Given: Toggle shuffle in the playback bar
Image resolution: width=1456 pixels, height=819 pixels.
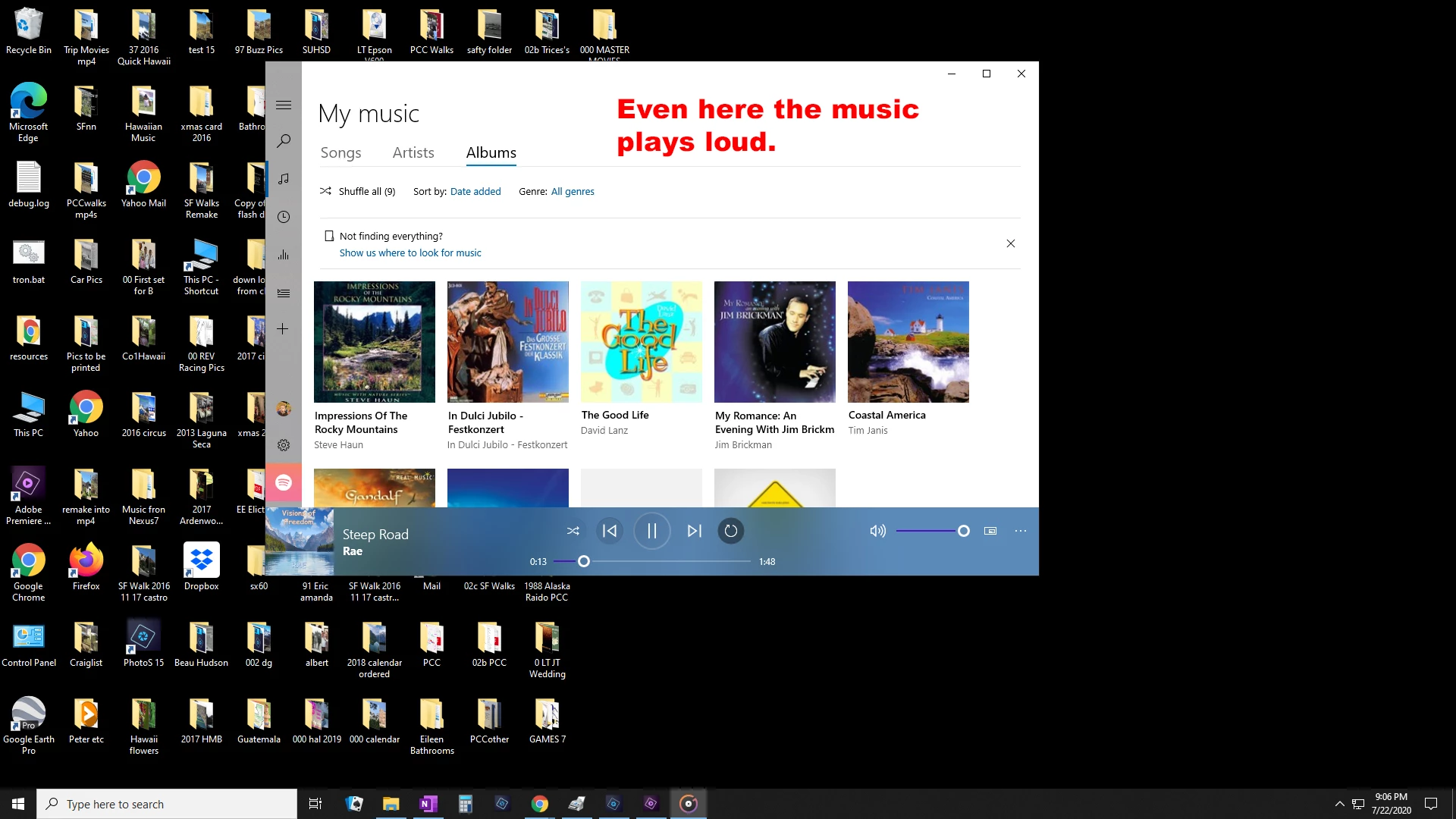Looking at the screenshot, I should tap(573, 531).
